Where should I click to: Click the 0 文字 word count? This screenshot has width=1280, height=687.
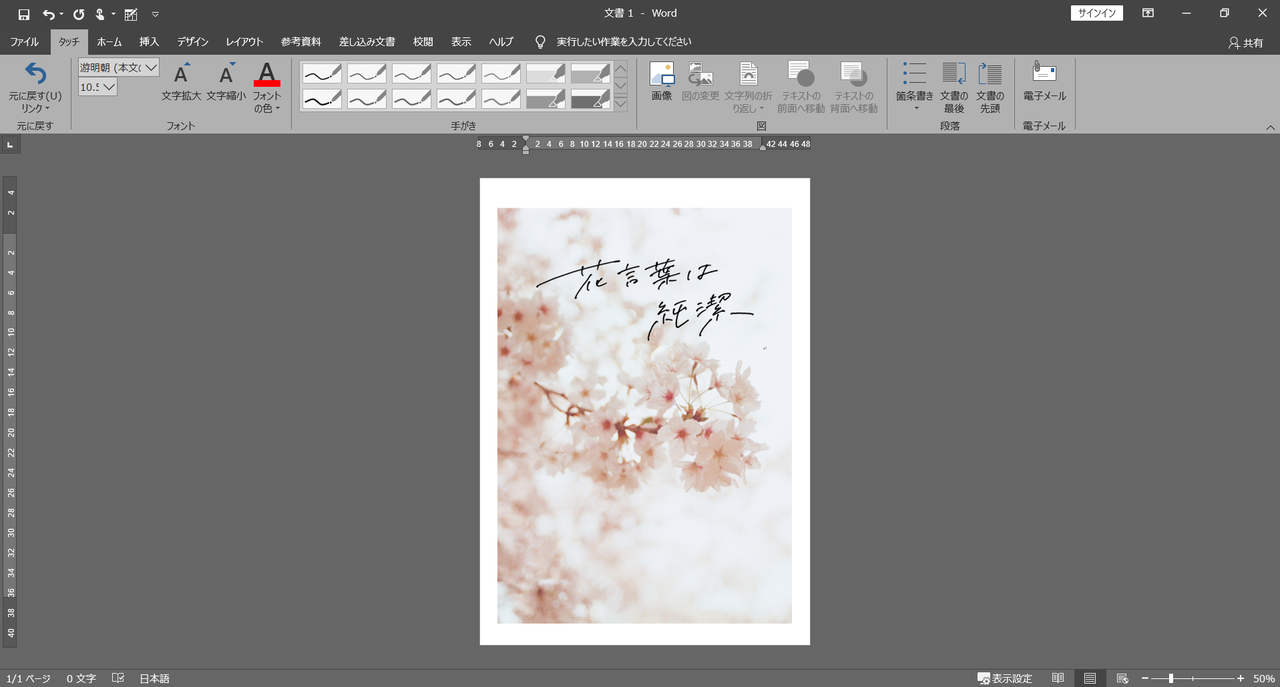click(x=81, y=678)
